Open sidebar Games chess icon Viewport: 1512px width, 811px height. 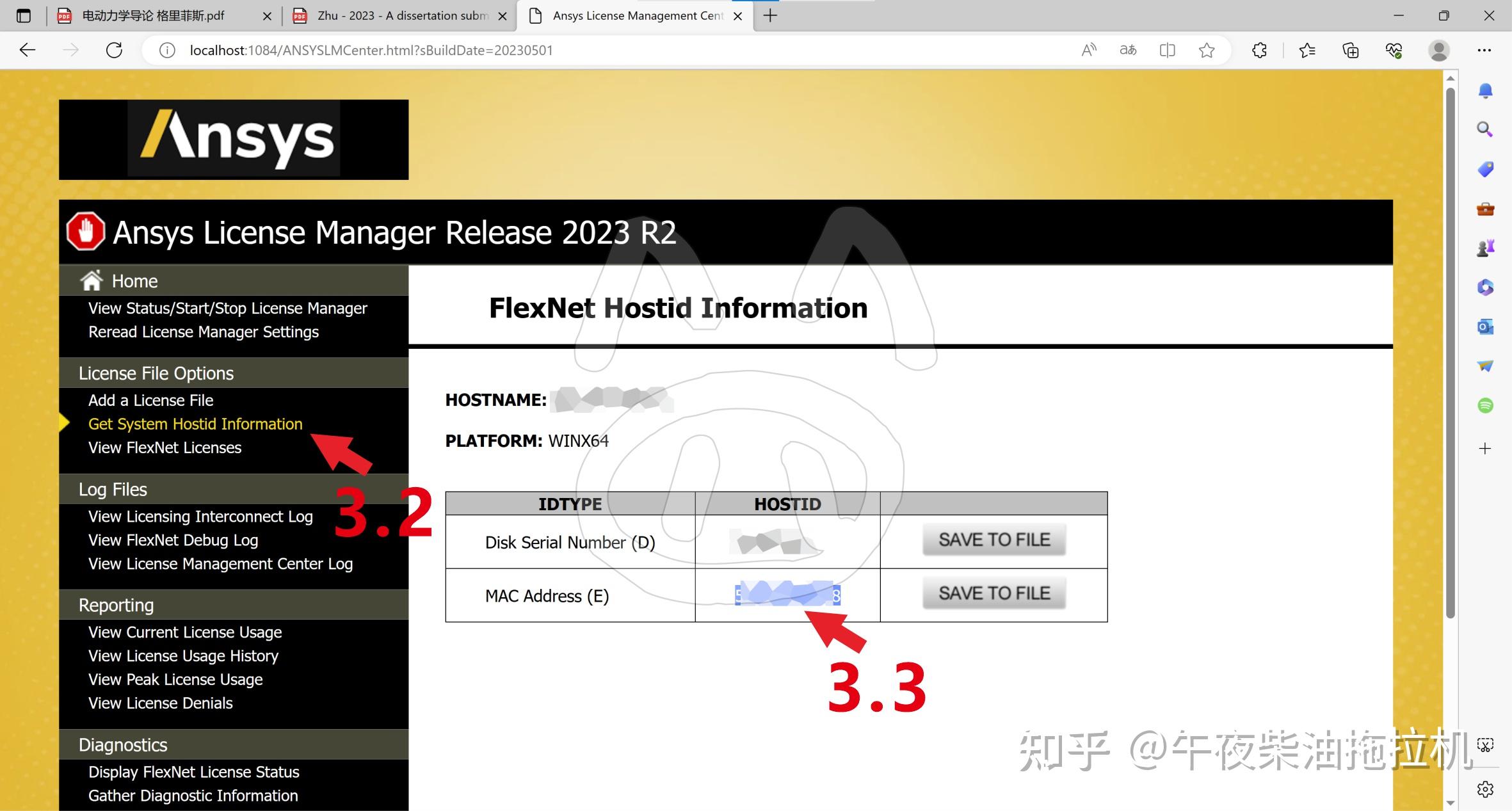[x=1485, y=248]
